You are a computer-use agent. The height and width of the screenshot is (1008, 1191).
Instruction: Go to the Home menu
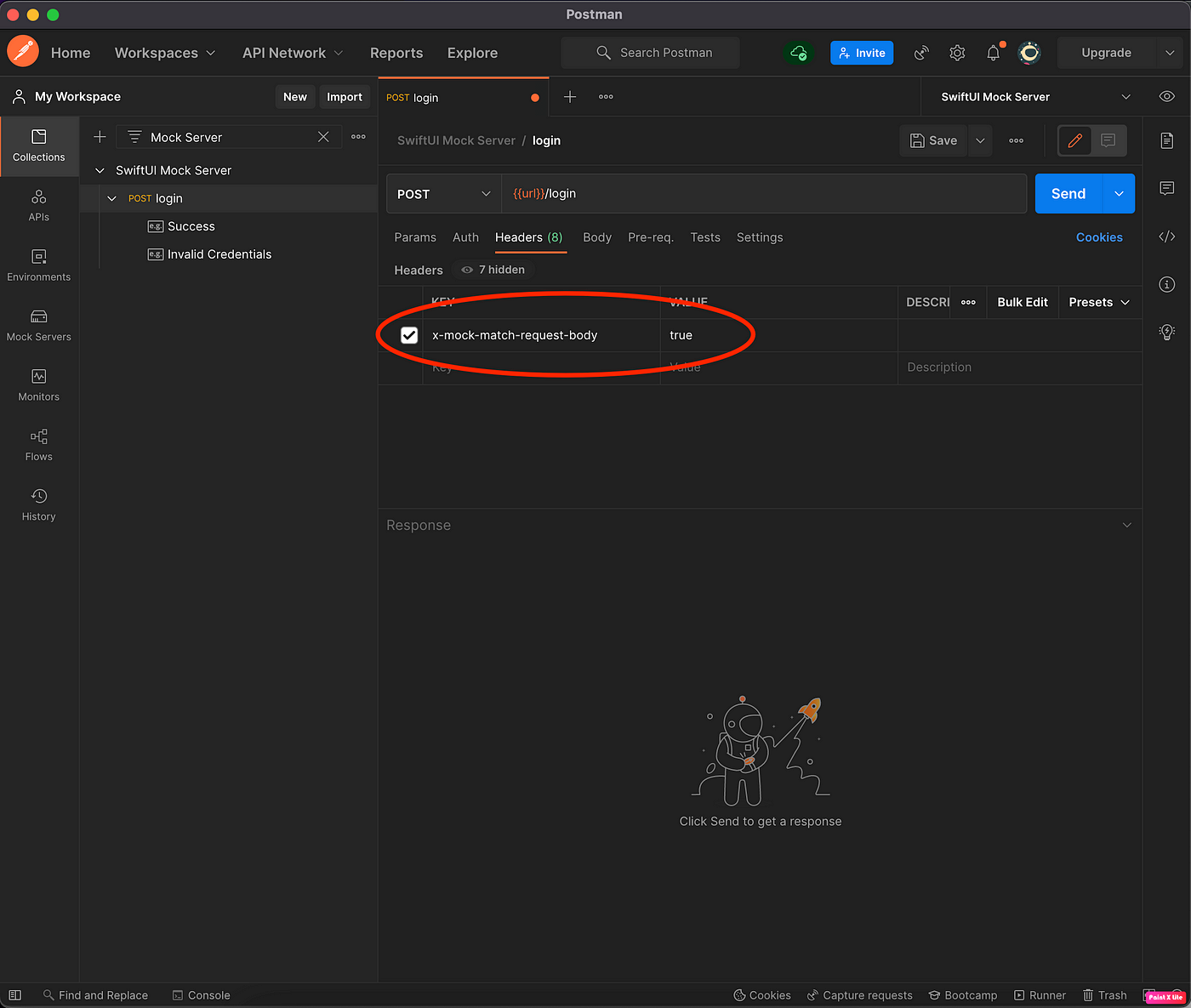click(71, 53)
